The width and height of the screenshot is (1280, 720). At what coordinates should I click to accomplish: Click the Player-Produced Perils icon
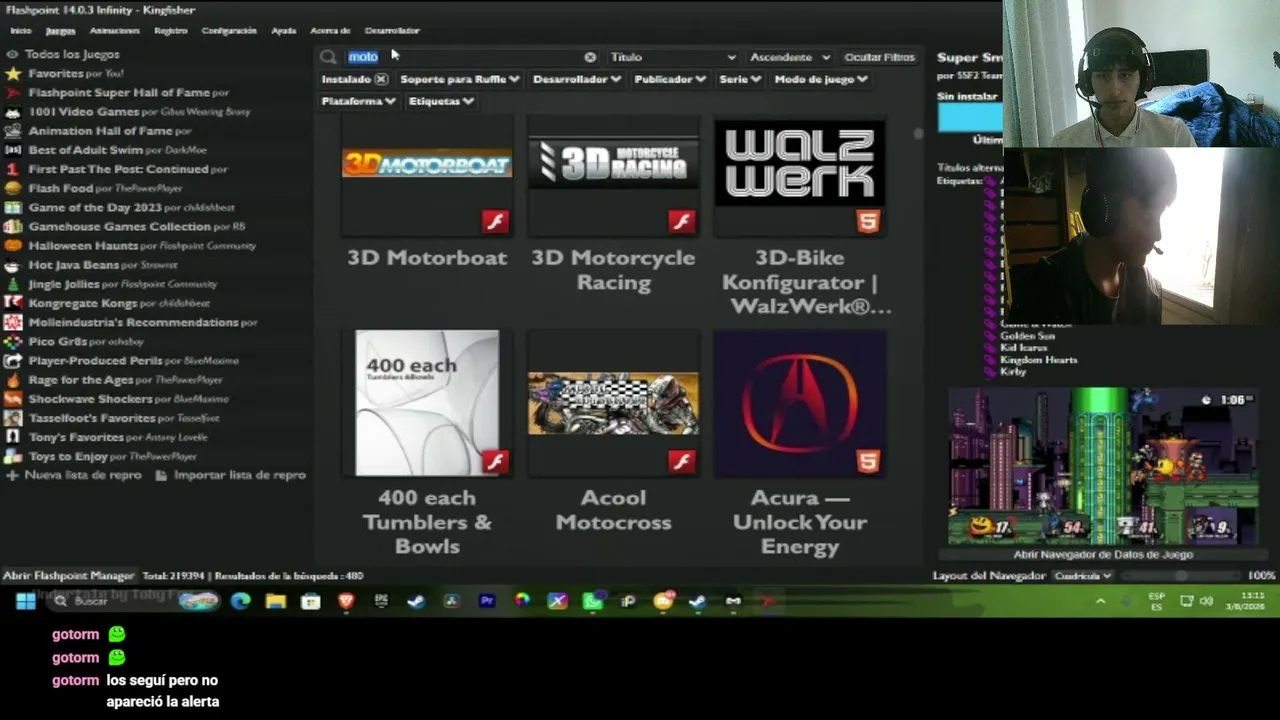13,360
